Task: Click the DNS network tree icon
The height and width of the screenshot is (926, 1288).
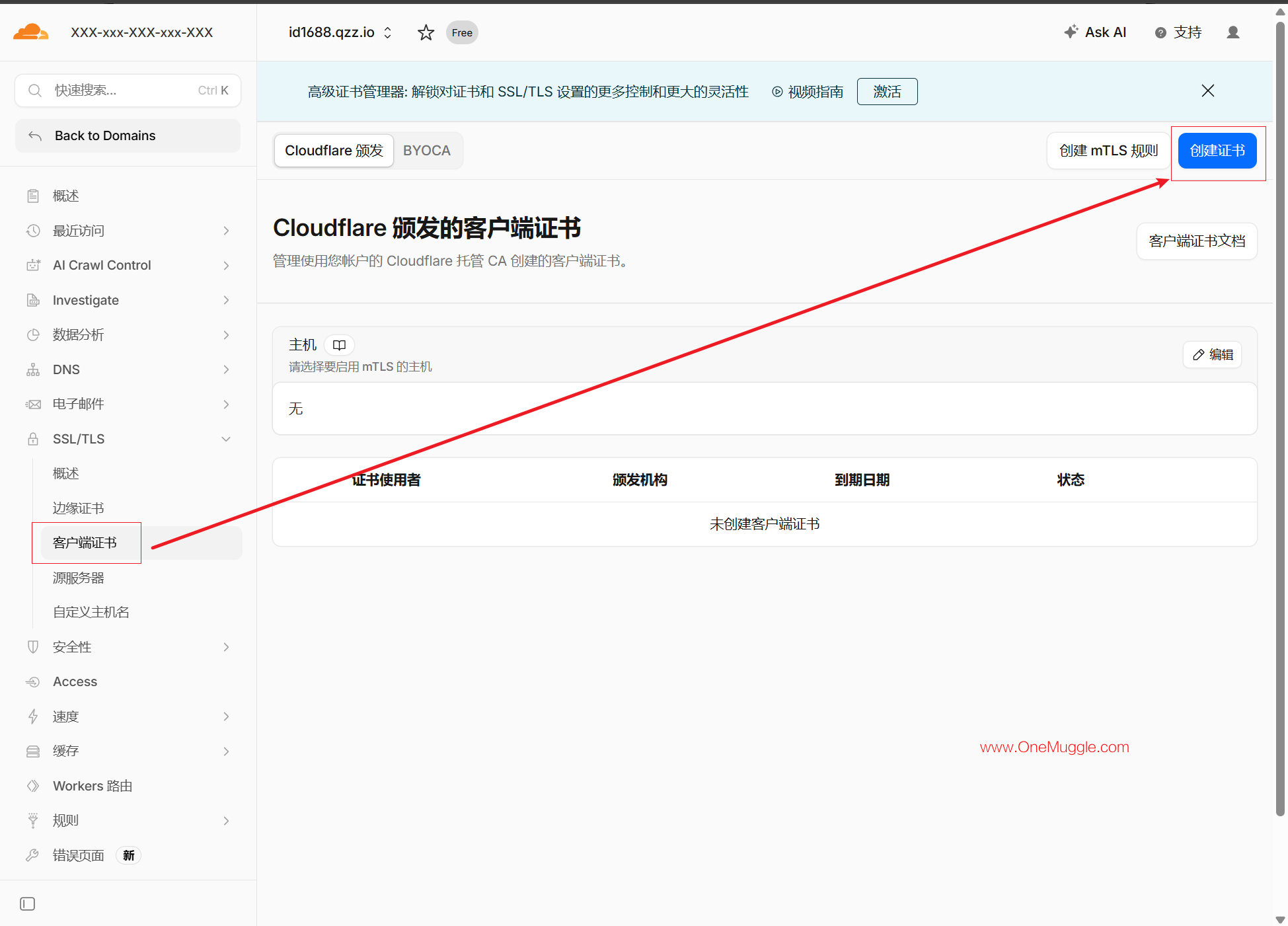Action: (x=33, y=369)
